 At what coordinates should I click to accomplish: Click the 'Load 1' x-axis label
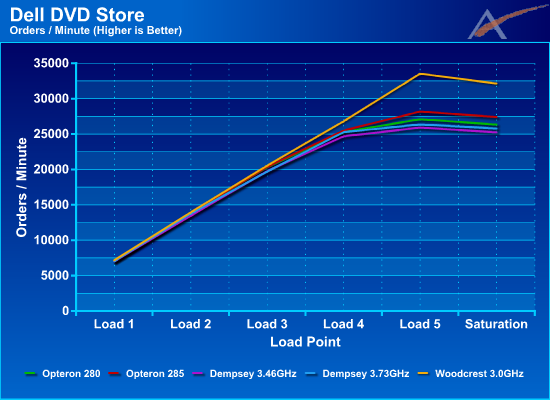click(x=114, y=324)
